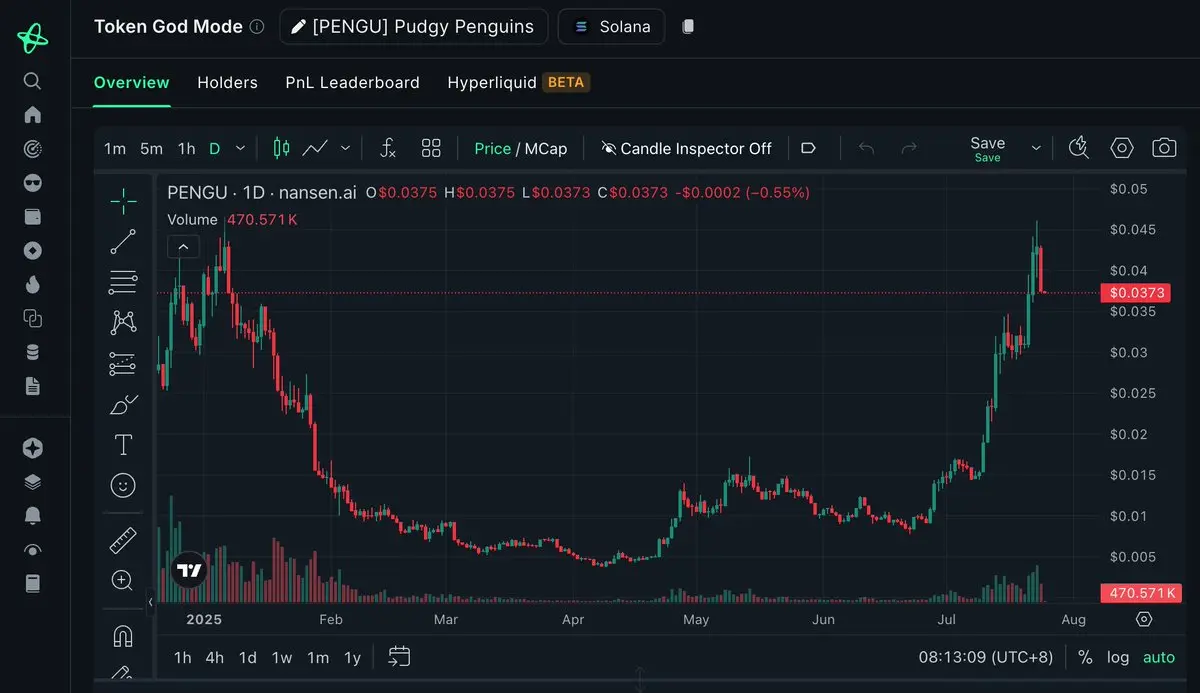
Task: Toggle log scale mode
Action: pos(1118,657)
